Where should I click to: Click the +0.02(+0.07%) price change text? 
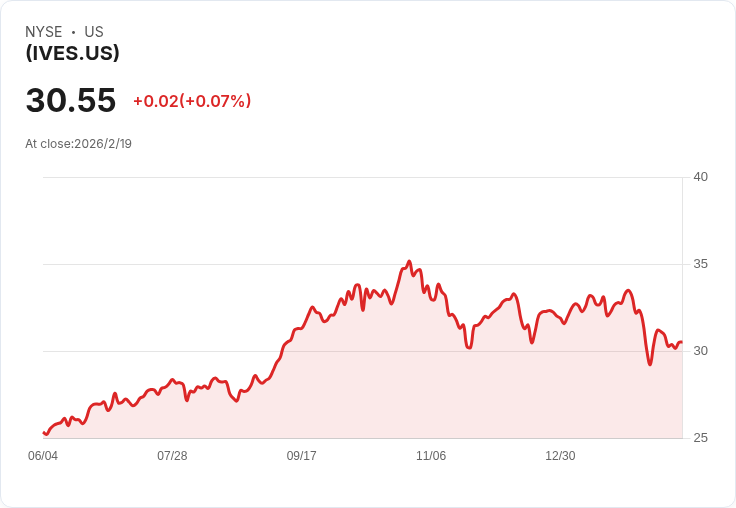192,101
